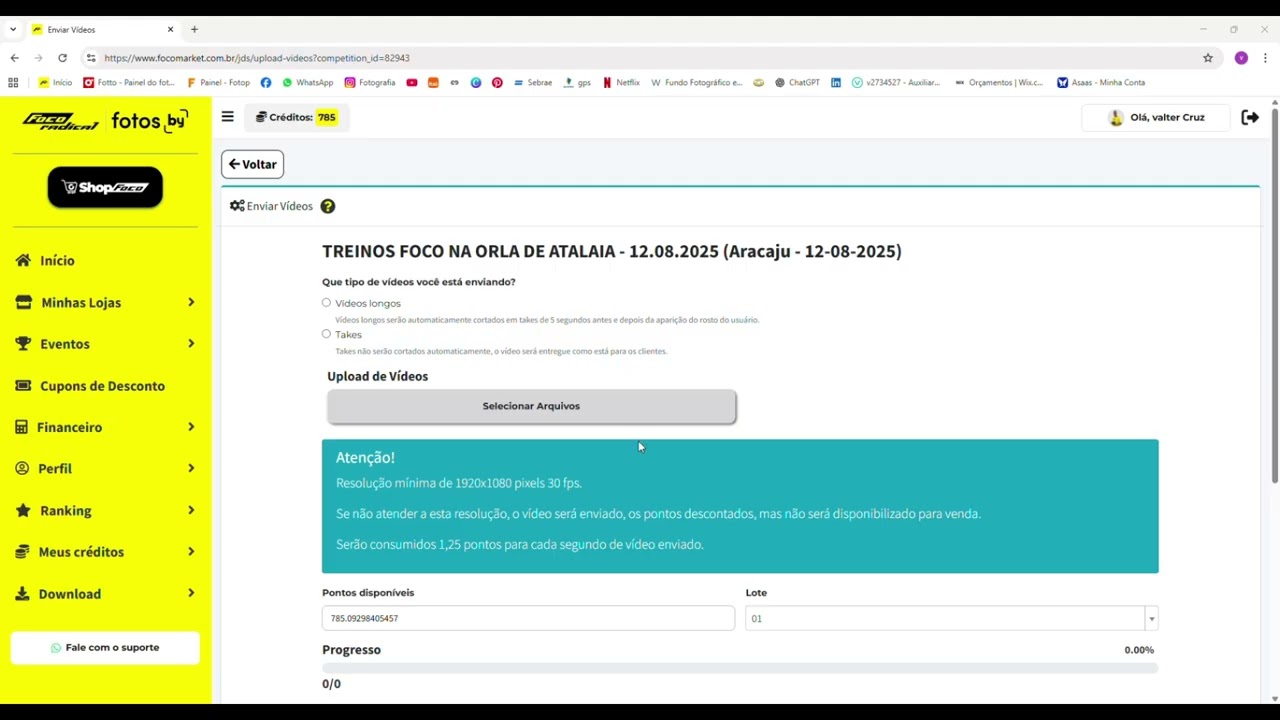Open the apps grid in bookmarks bar
Image resolution: width=1280 pixels, height=720 pixels.
tap(13, 83)
